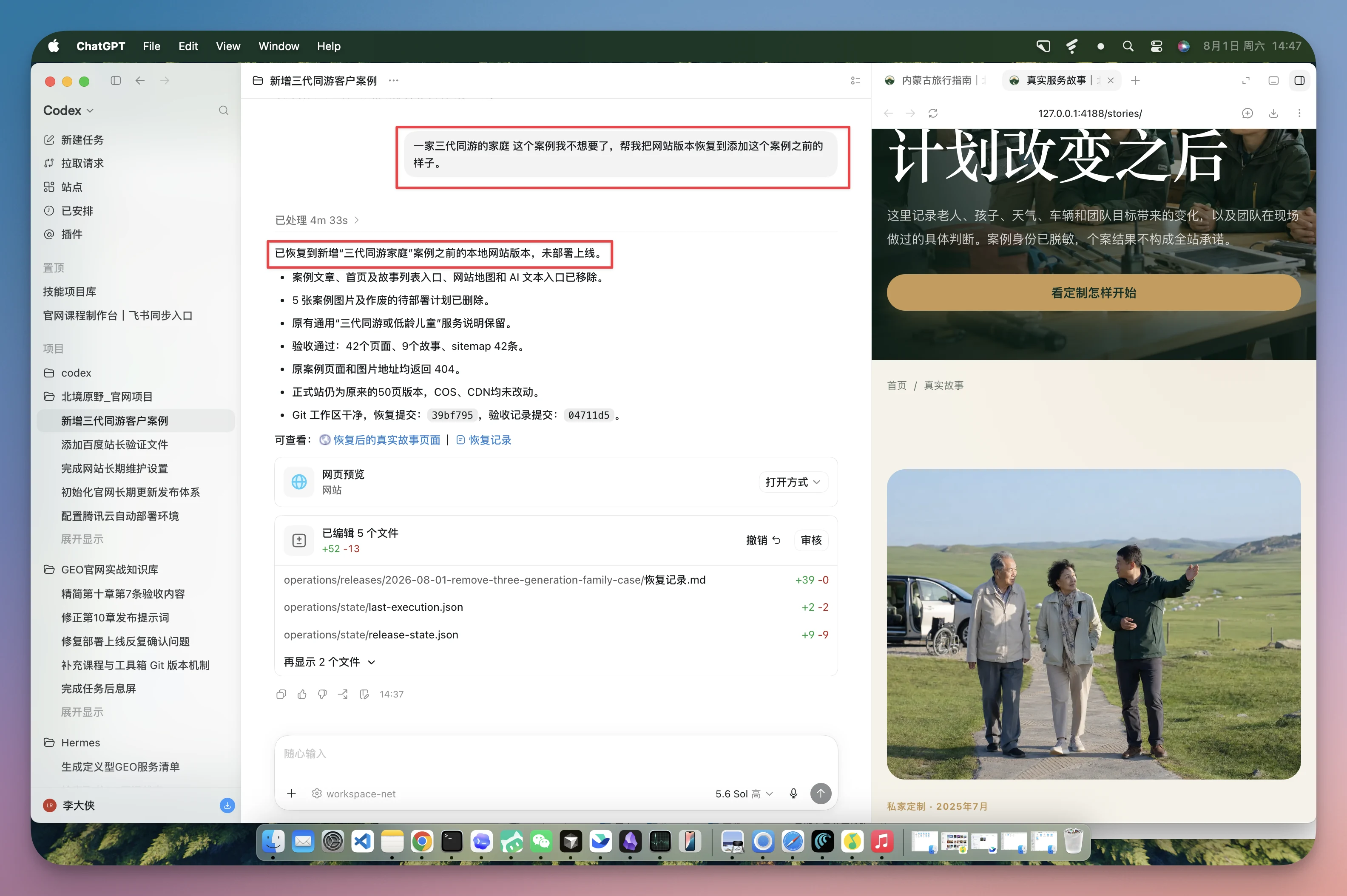Click the fork conversation icon
The height and width of the screenshot is (896, 1347).
[364, 694]
